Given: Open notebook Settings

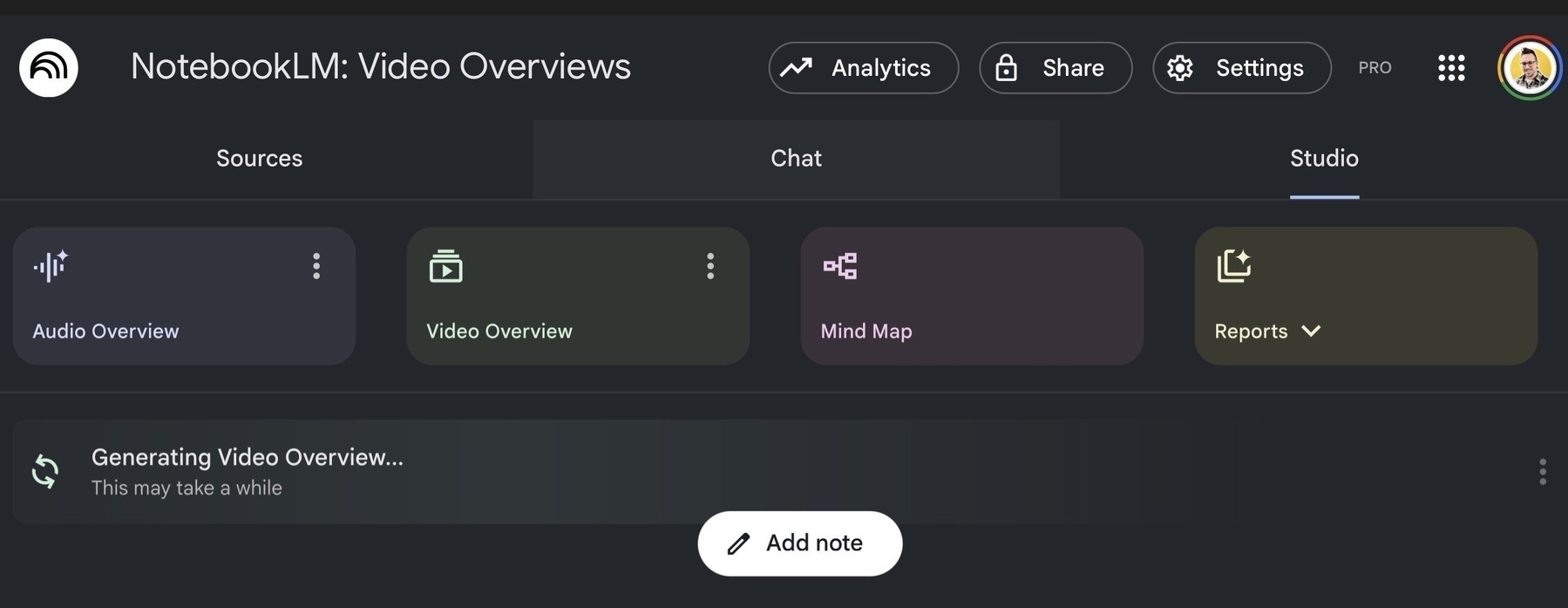Looking at the screenshot, I should (1241, 67).
